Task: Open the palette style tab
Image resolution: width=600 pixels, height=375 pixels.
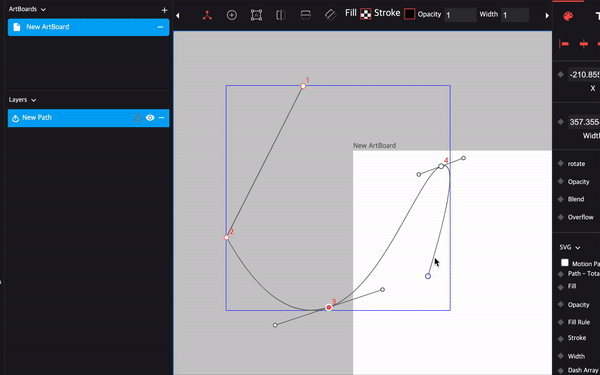Action: 568,16
